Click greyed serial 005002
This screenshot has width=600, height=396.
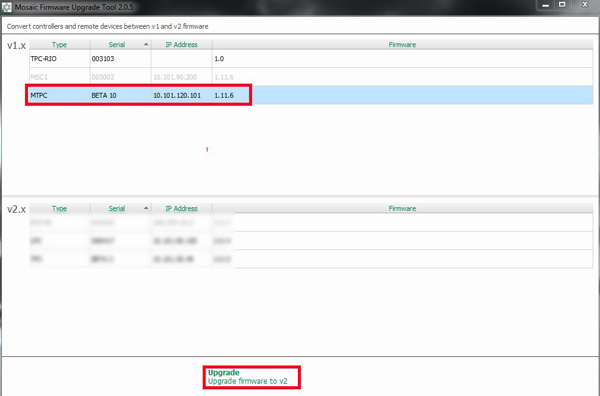tap(103, 77)
